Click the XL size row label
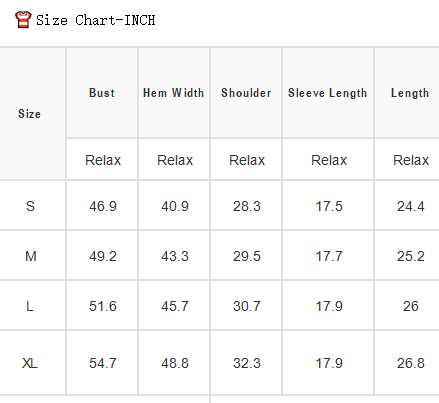The image size is (439, 403). click(30, 363)
